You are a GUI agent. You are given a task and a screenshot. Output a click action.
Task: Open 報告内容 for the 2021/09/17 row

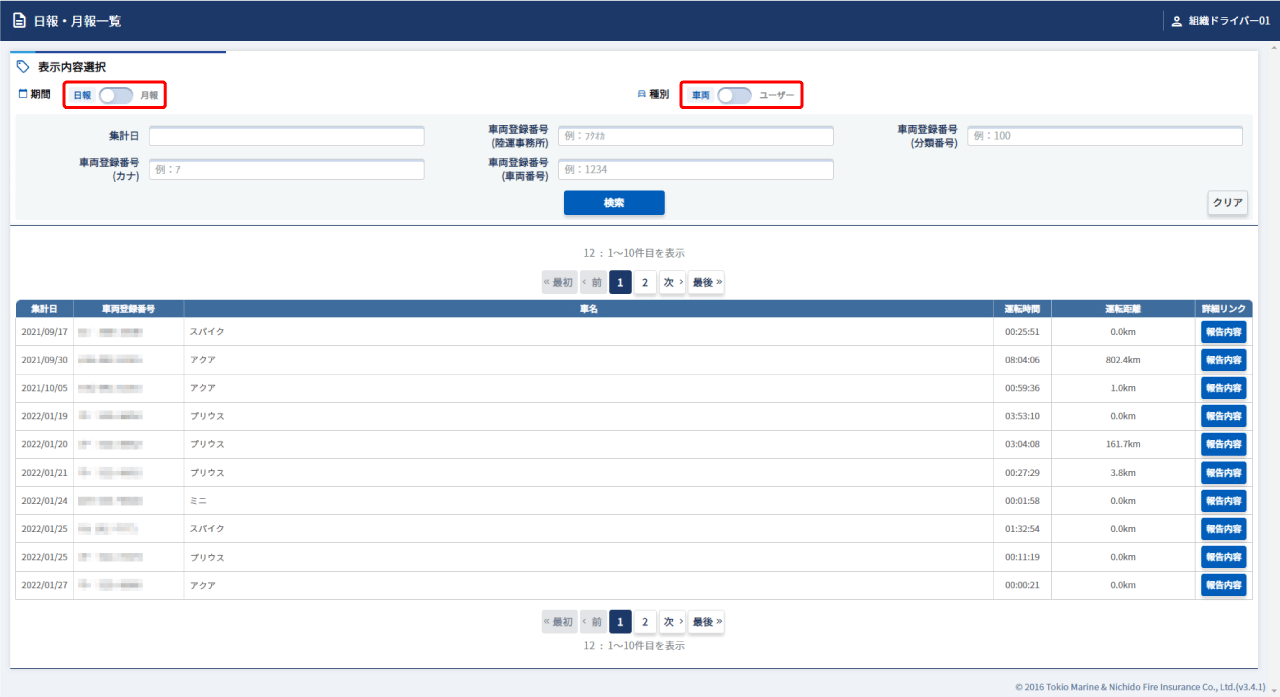point(1223,331)
